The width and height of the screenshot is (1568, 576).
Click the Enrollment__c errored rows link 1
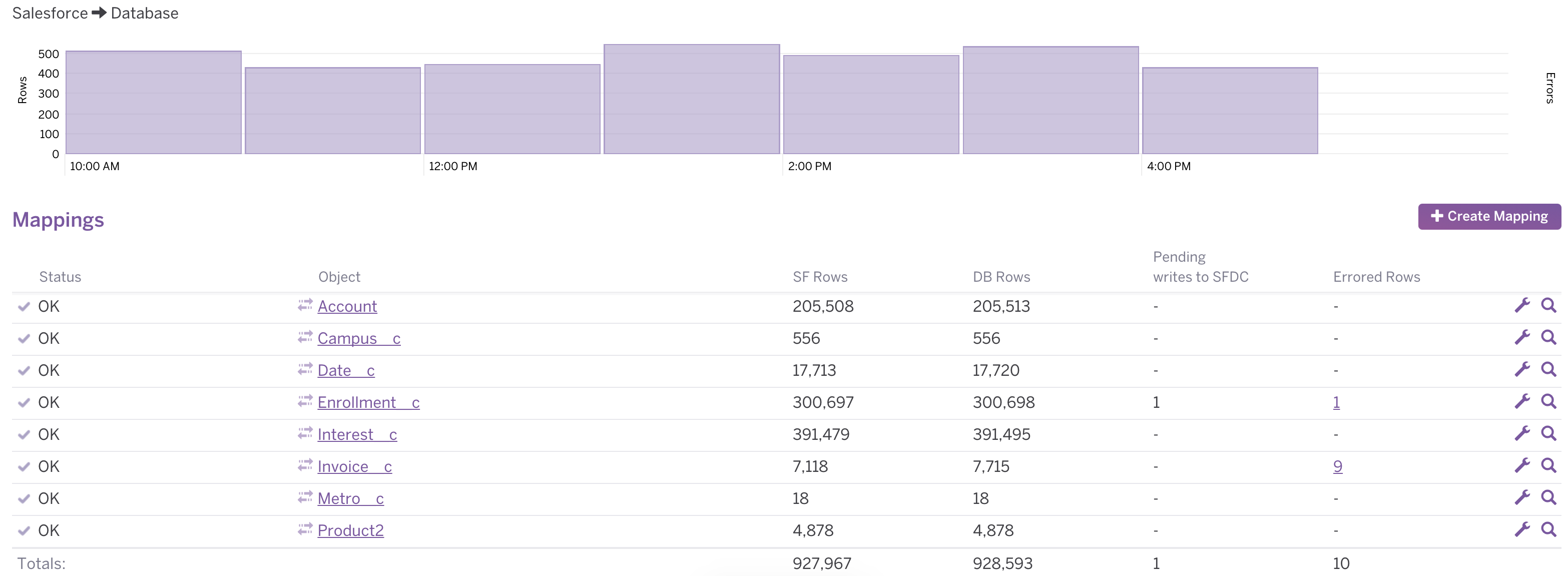pyautogui.click(x=1336, y=402)
